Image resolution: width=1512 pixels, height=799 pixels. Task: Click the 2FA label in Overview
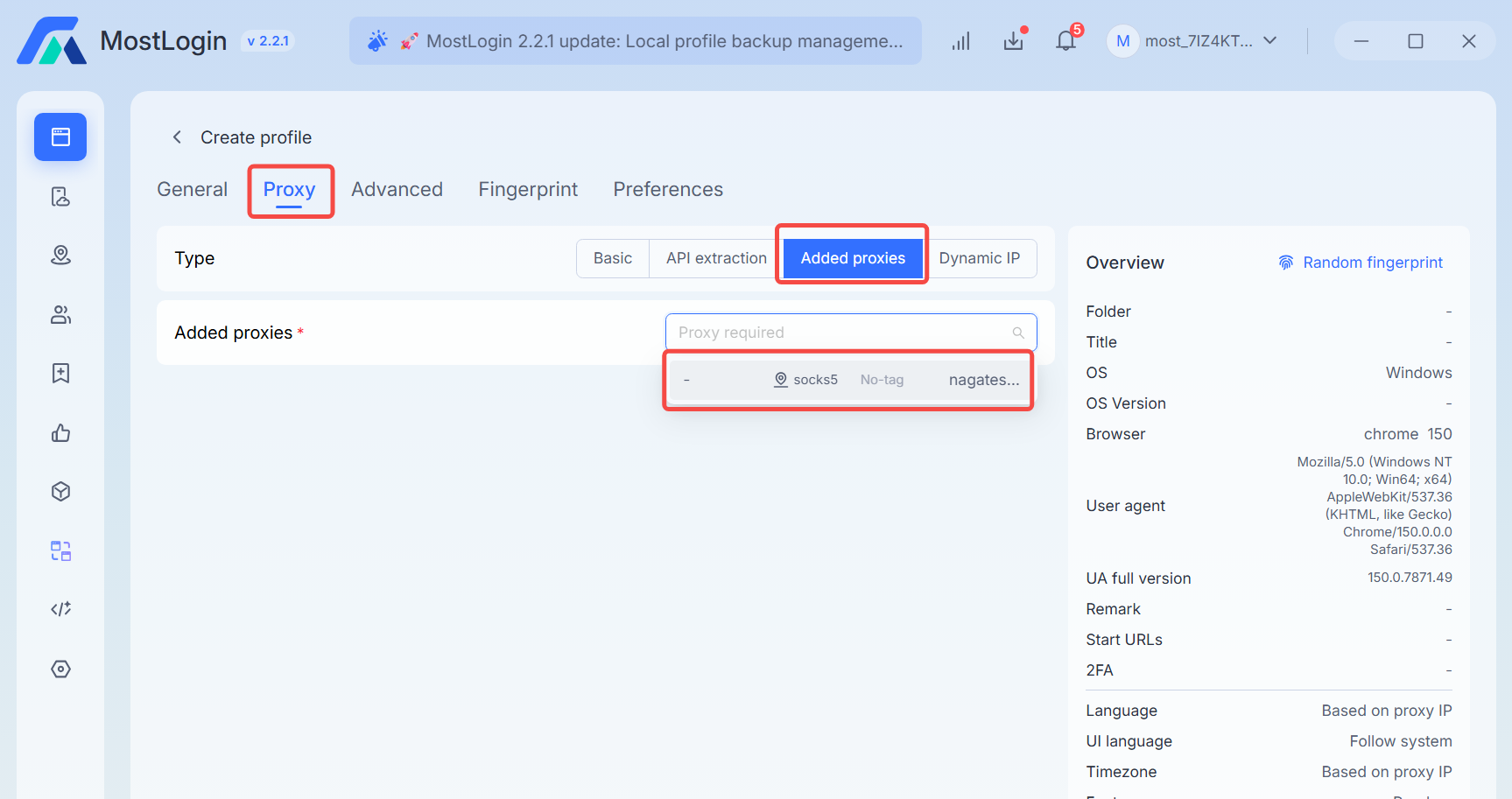[1100, 670]
